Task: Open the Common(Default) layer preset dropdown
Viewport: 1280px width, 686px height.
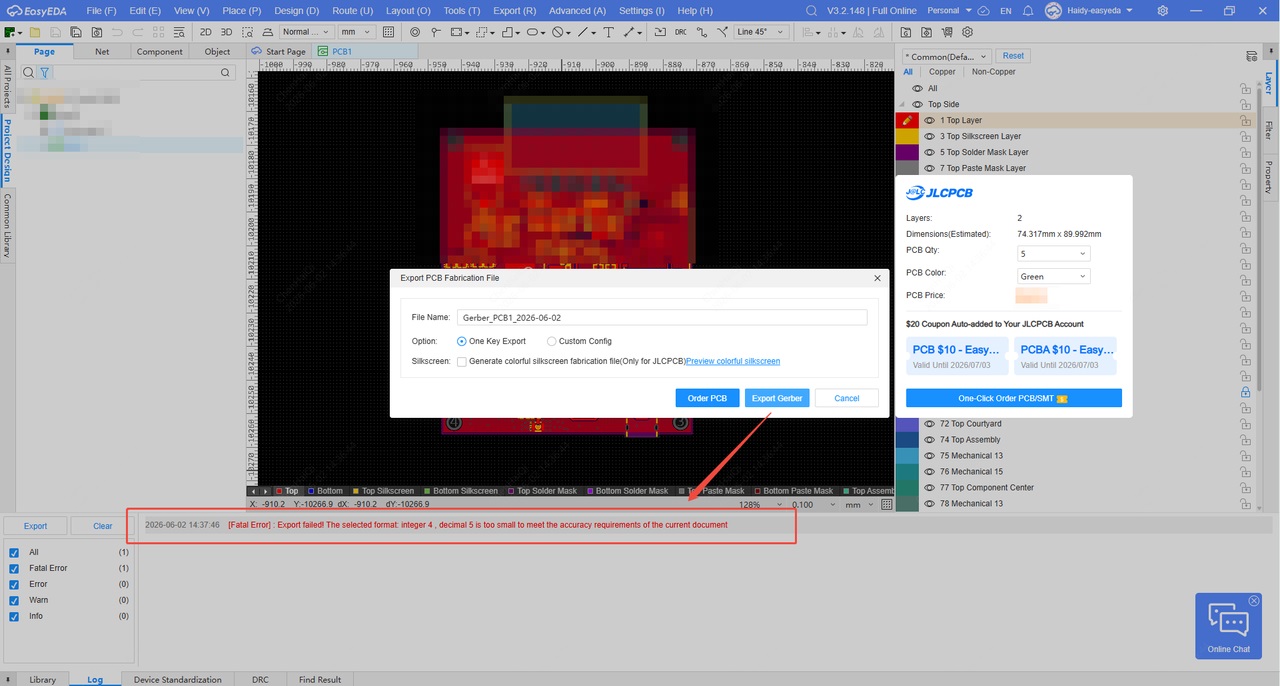Action: (x=945, y=56)
